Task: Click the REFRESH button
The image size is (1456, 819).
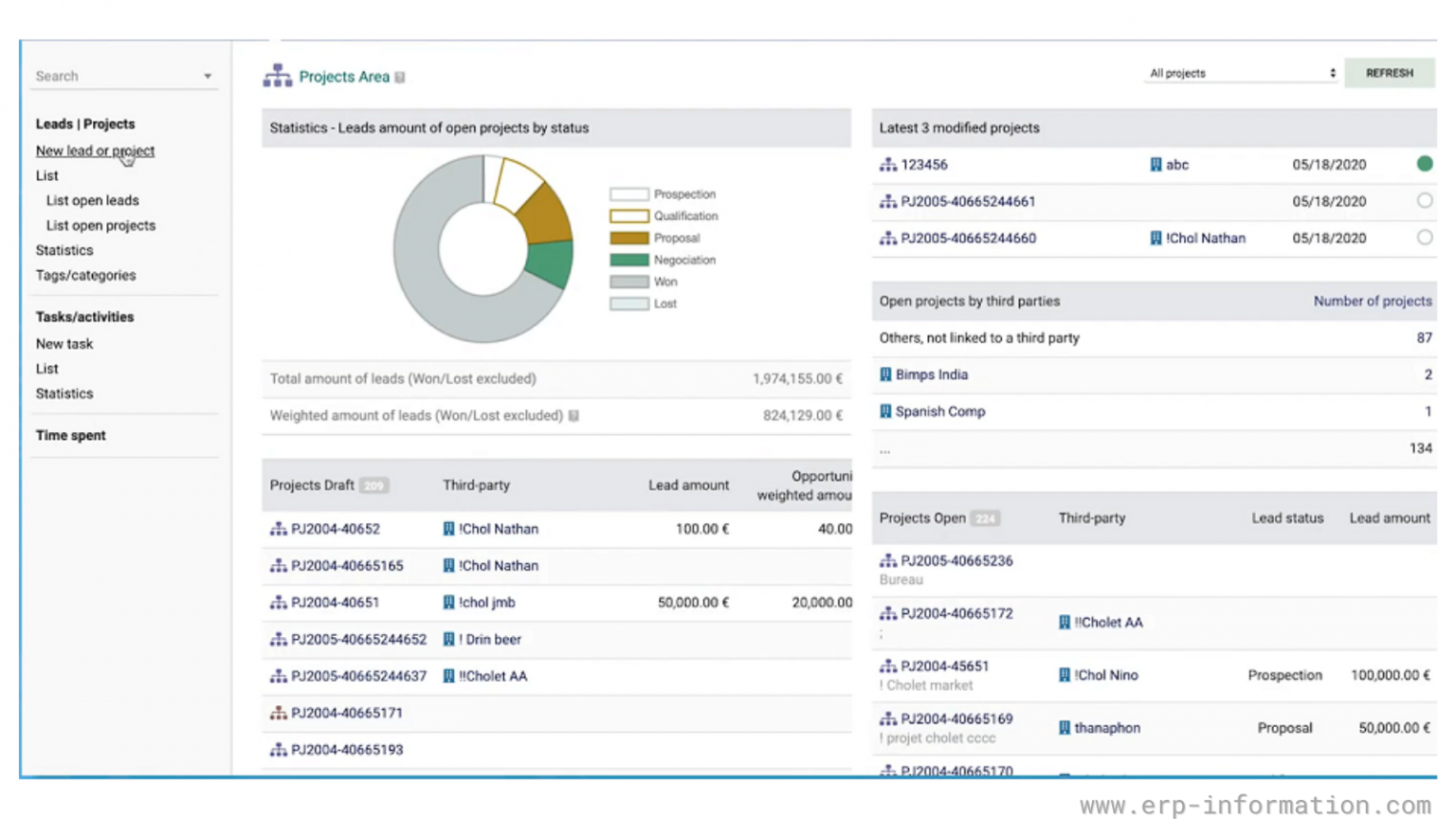Action: click(x=1389, y=72)
